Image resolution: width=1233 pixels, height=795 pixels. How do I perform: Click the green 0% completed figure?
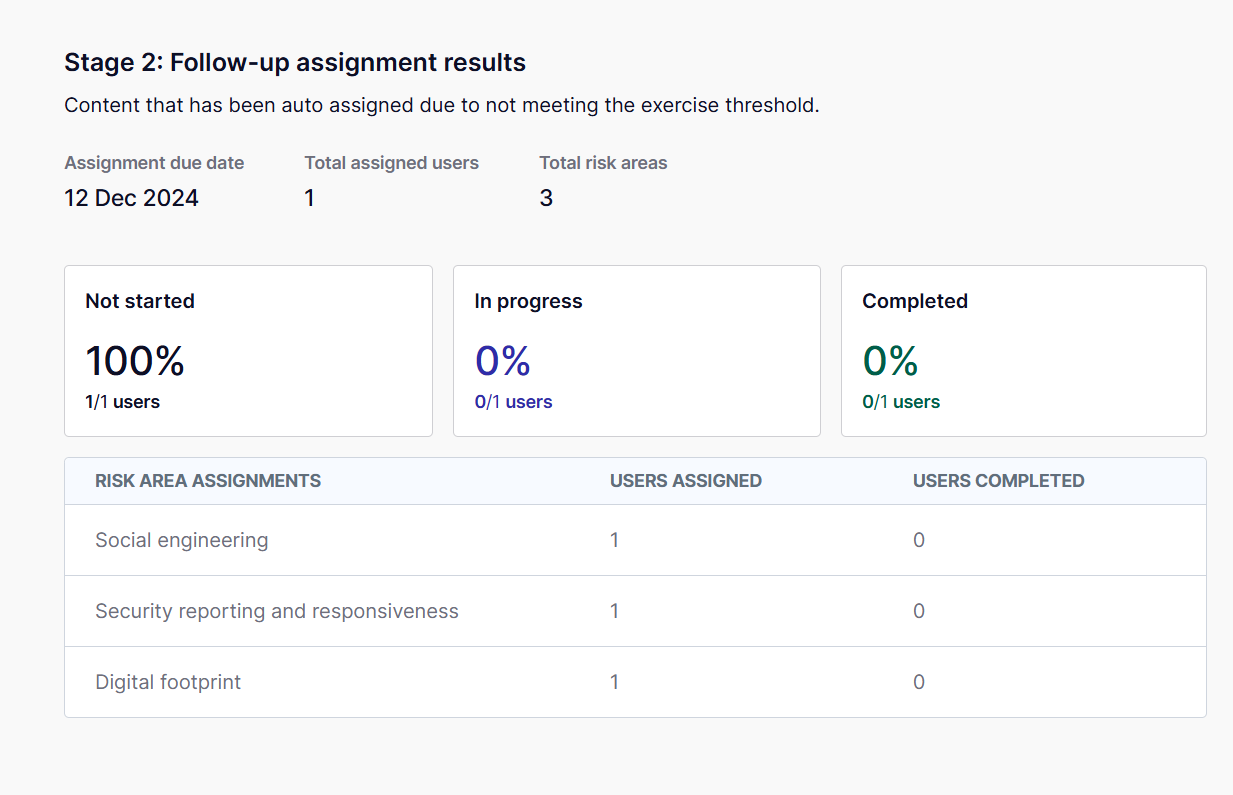click(890, 361)
